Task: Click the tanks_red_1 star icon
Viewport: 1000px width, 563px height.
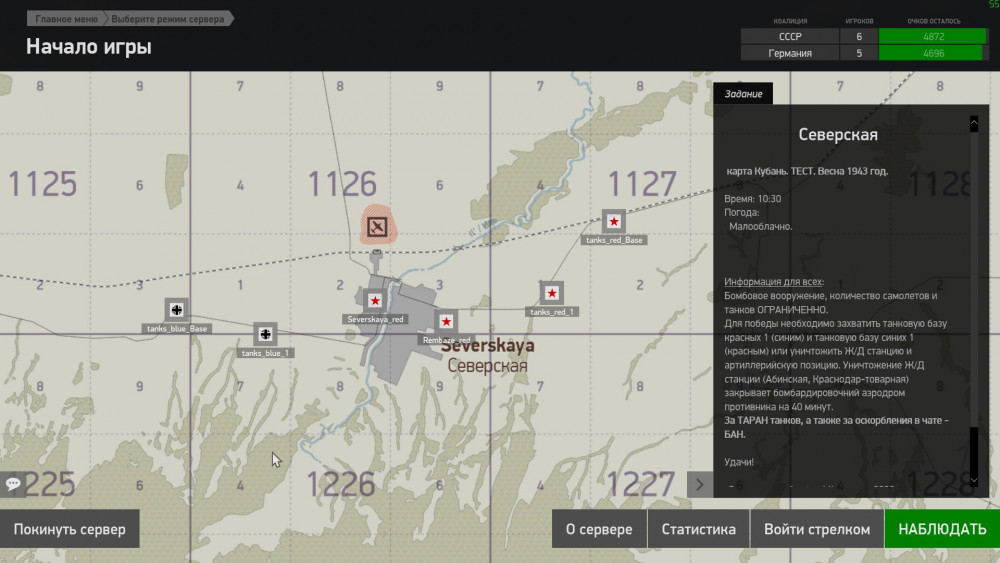Action: (x=551, y=293)
